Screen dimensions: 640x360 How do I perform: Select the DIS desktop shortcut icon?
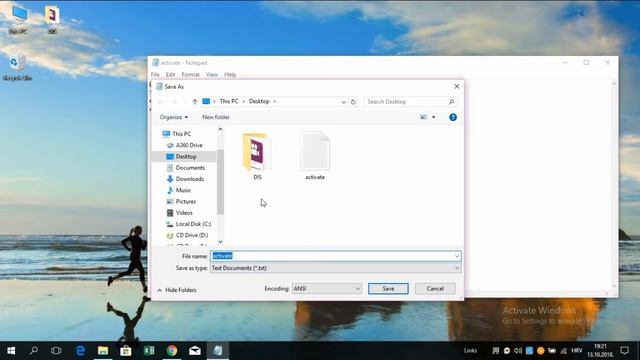(x=52, y=19)
